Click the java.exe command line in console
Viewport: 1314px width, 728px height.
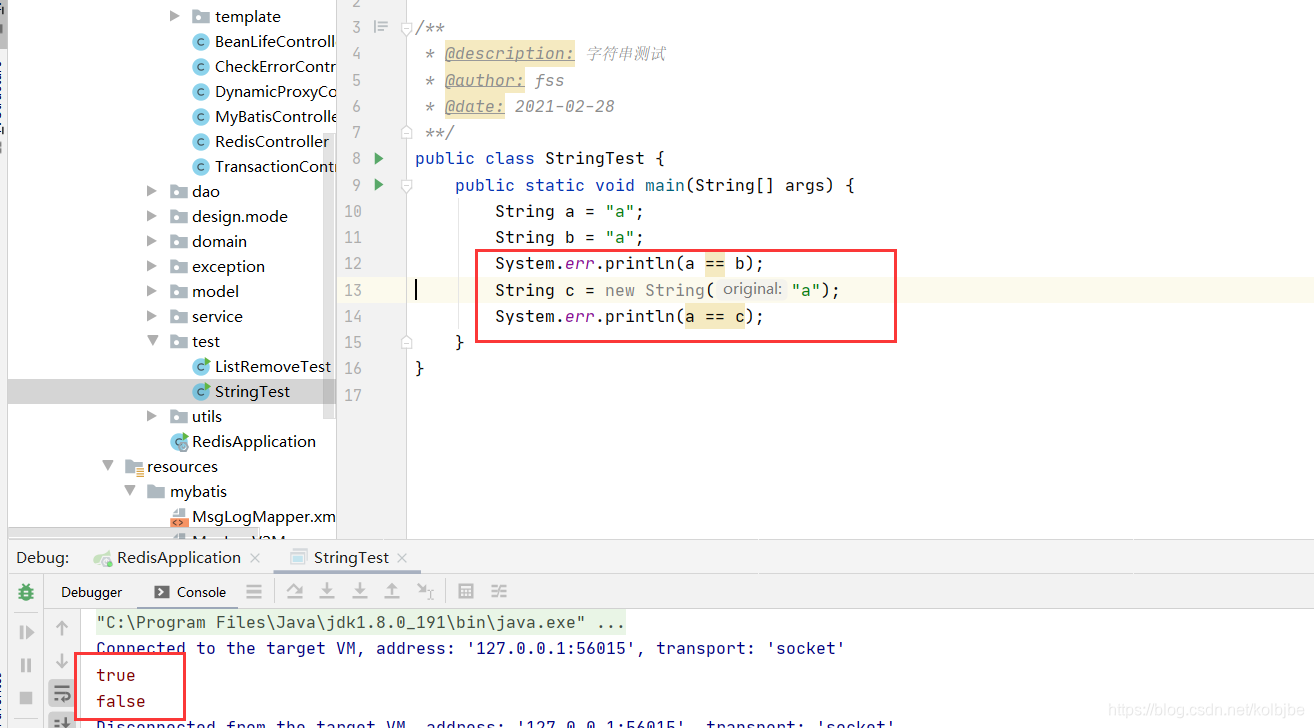360,622
